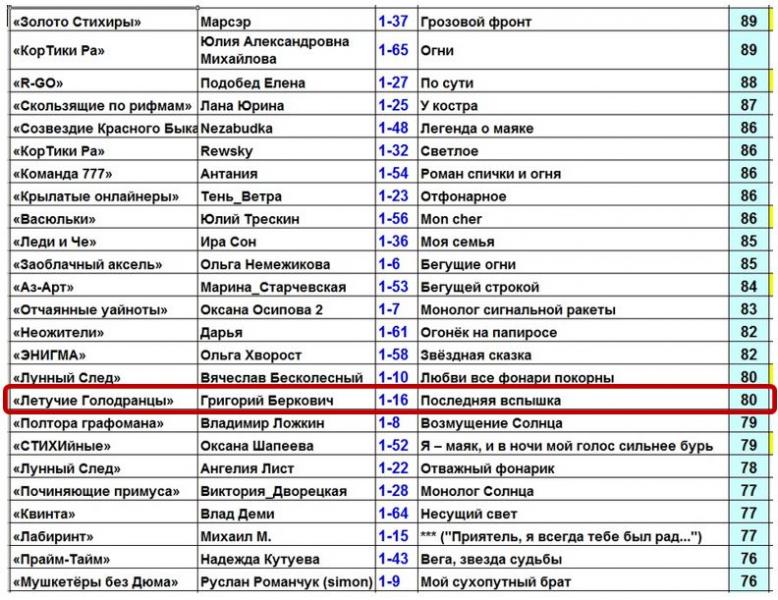Screen dimensions: 778x600
Task: Click the entry number 1-16 in highlighted row
Action: point(393,400)
